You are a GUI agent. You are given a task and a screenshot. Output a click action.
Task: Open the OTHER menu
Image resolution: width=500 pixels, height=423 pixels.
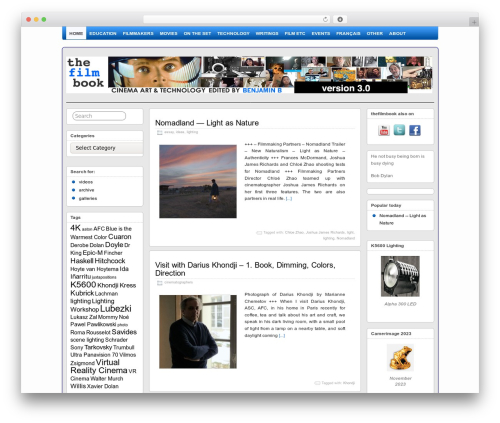point(375,33)
